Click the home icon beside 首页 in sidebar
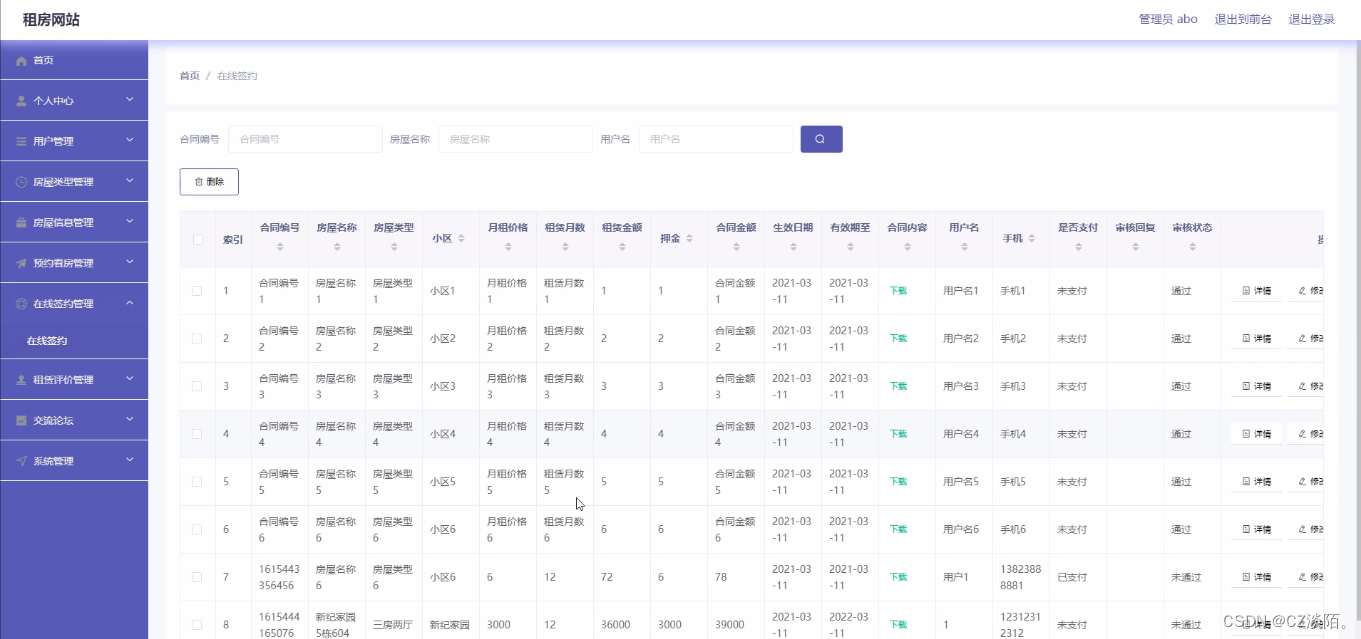The width and height of the screenshot is (1361, 639). [22, 61]
